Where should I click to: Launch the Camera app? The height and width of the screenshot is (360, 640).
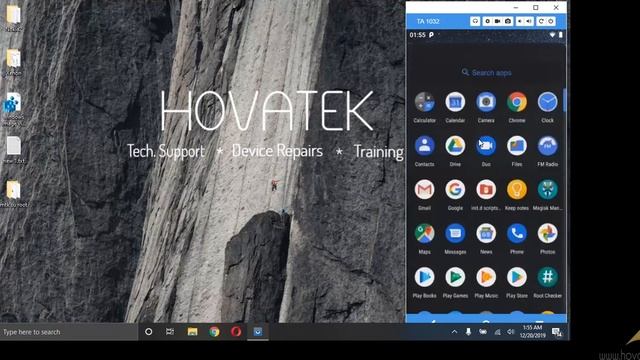pos(486,102)
